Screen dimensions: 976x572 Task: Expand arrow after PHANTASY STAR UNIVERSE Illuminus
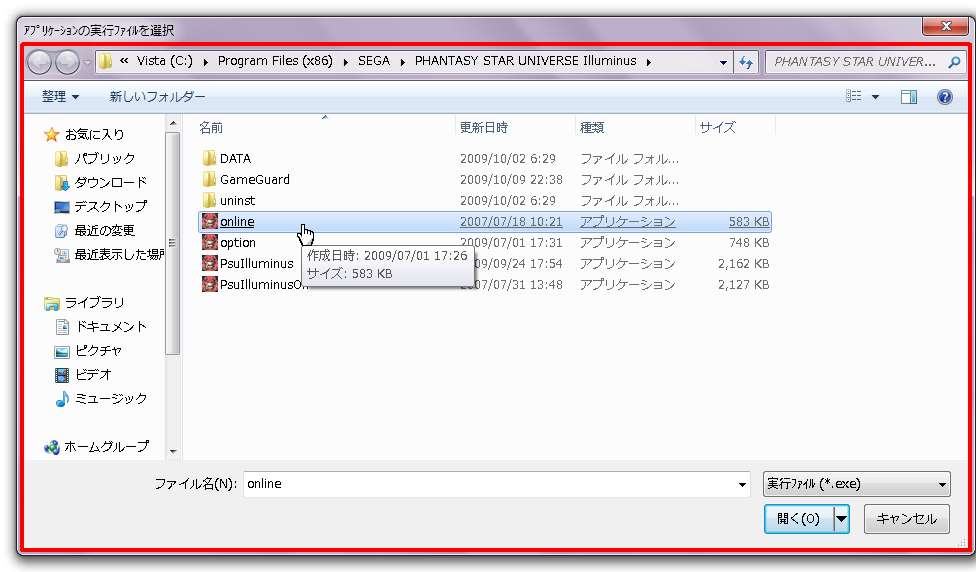[649, 62]
